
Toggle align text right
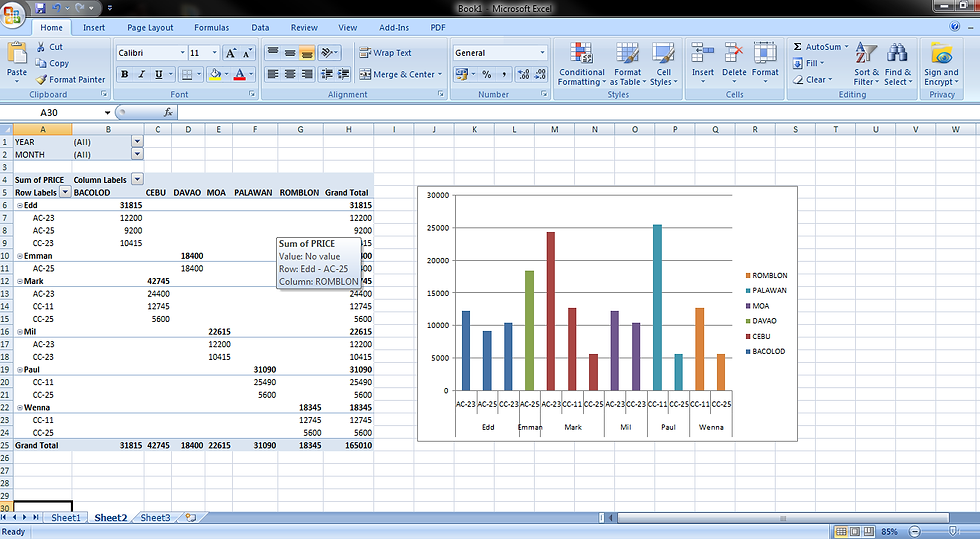pos(306,74)
